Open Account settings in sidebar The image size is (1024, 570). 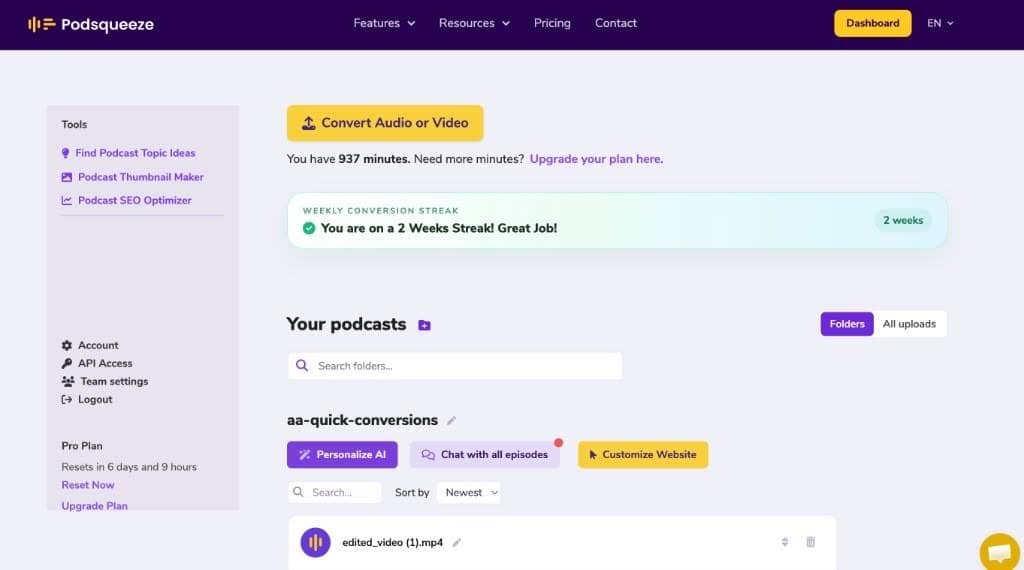(90, 345)
